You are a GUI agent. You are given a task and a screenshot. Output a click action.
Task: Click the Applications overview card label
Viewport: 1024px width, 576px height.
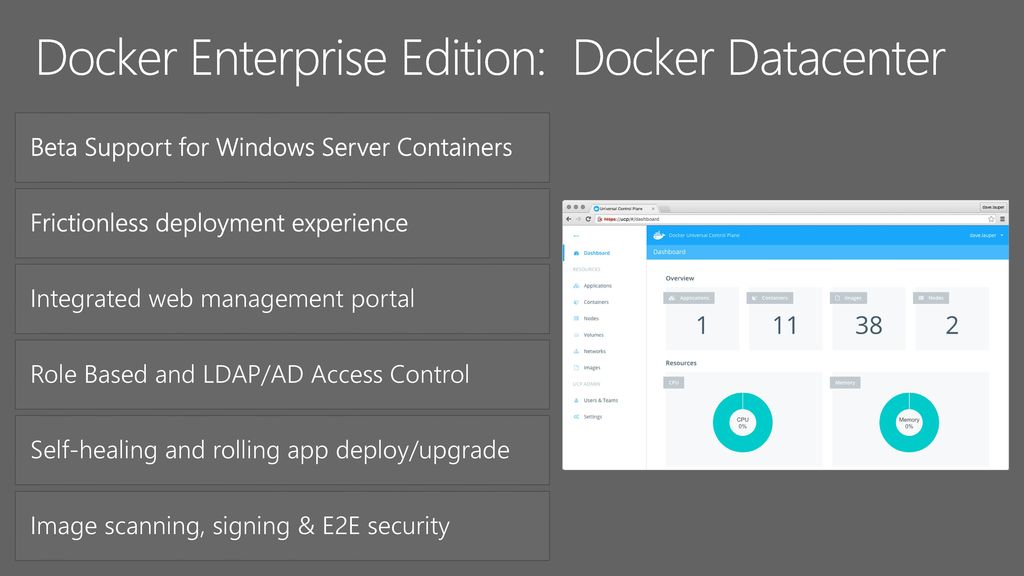(x=689, y=298)
